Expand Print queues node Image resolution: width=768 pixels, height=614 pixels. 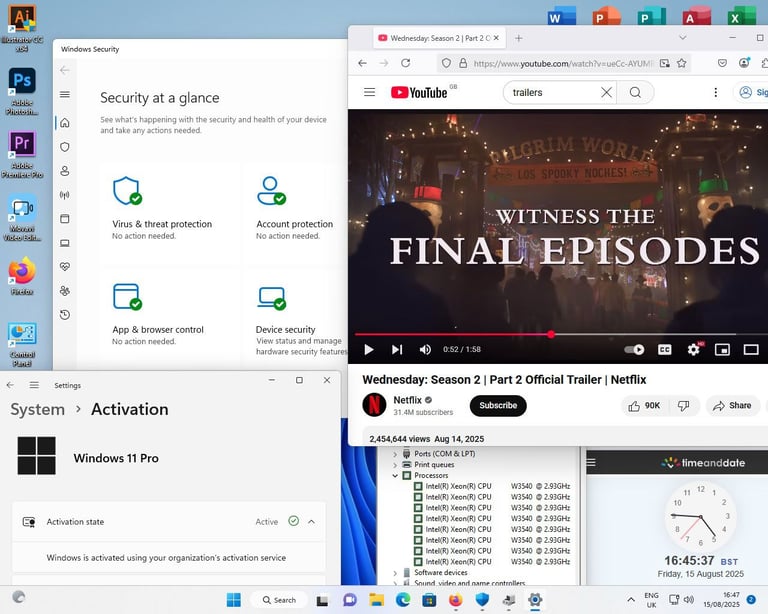(x=395, y=465)
